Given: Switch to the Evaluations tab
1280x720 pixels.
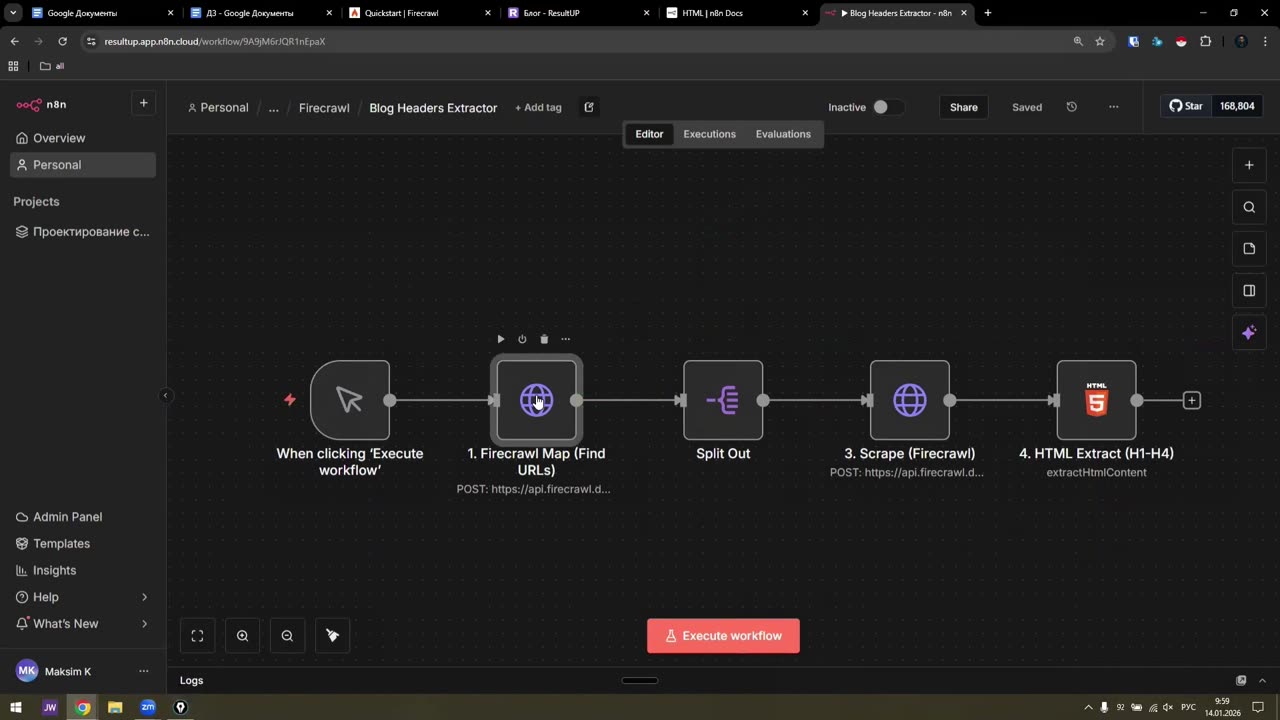Looking at the screenshot, I should [x=783, y=134].
